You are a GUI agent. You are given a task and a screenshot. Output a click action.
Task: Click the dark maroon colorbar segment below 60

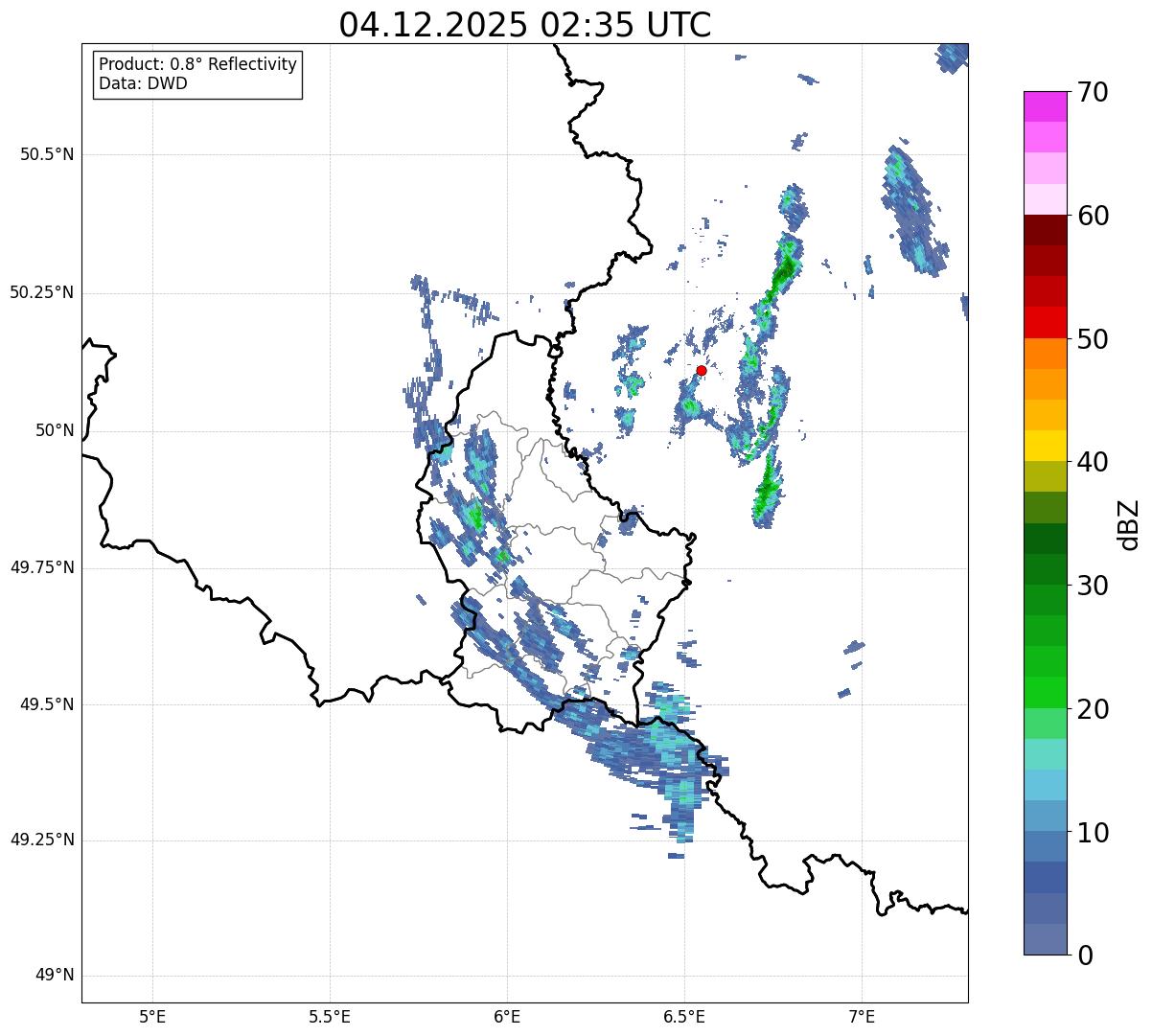point(1045,230)
